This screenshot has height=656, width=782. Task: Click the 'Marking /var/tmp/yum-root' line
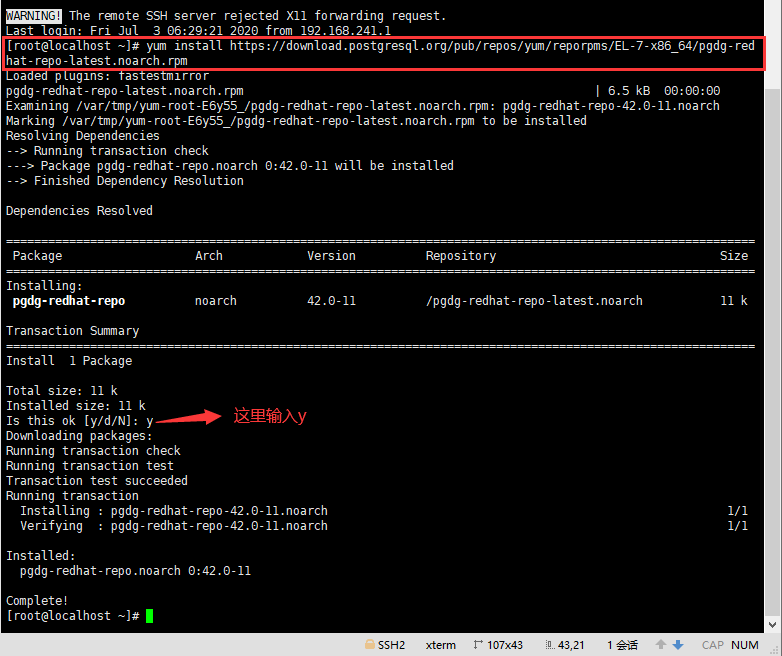pyautogui.click(x=296, y=121)
